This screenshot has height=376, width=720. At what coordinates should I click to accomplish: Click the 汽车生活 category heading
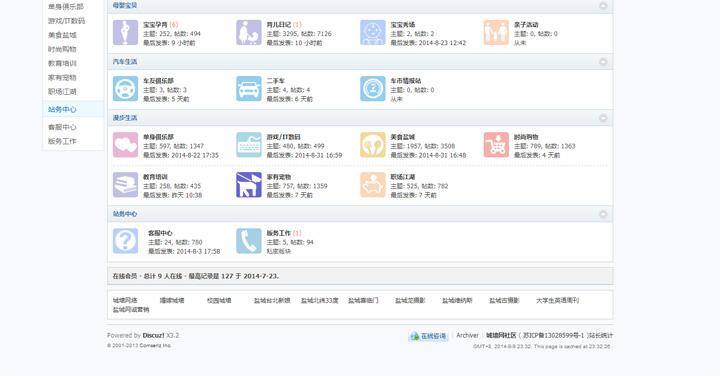125,62
